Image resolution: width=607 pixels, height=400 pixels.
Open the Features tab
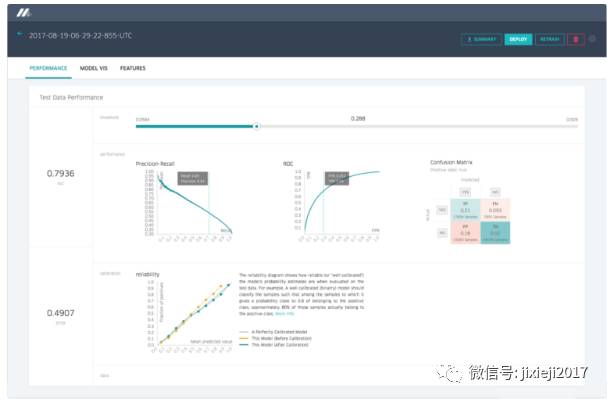(133, 68)
